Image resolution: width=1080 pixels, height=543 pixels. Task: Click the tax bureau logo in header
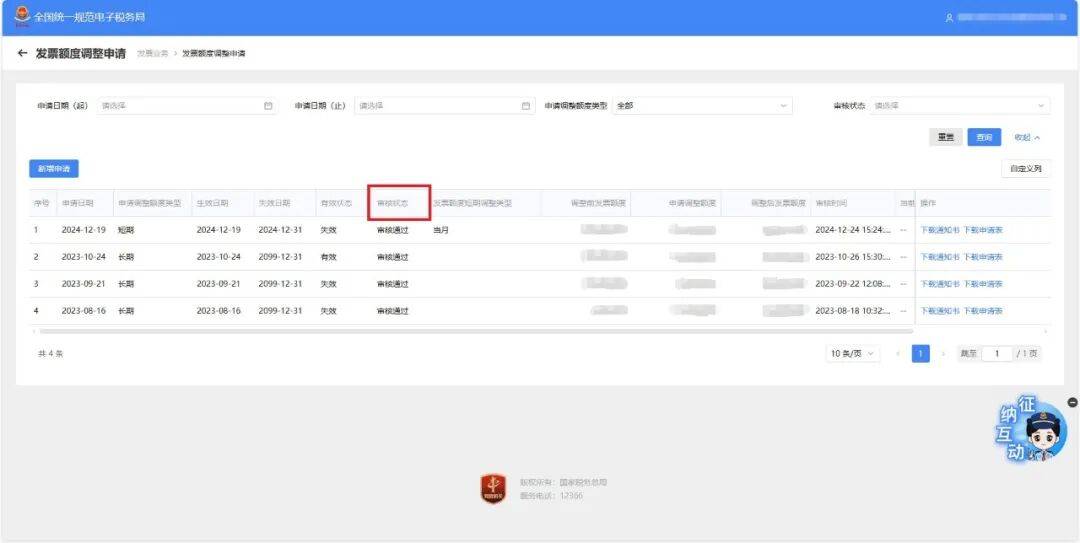pyautogui.click(x=21, y=17)
